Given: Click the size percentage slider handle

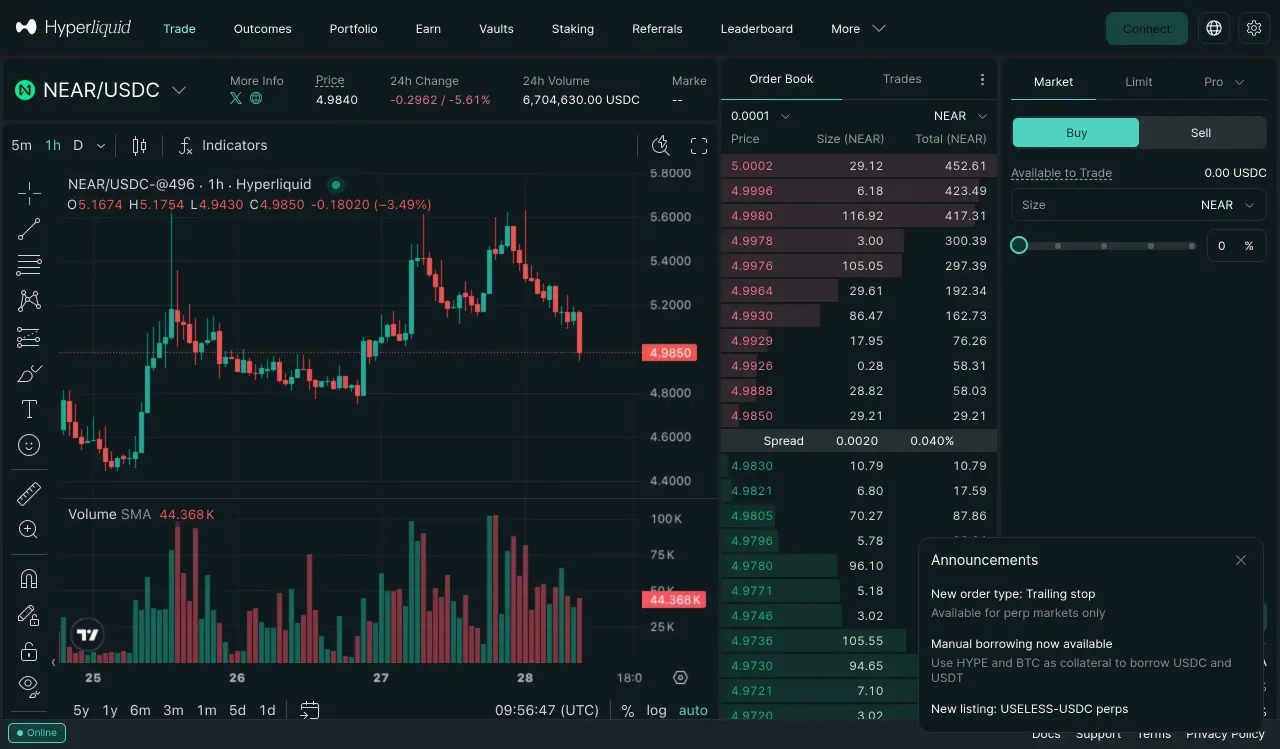Looking at the screenshot, I should click(x=1019, y=245).
